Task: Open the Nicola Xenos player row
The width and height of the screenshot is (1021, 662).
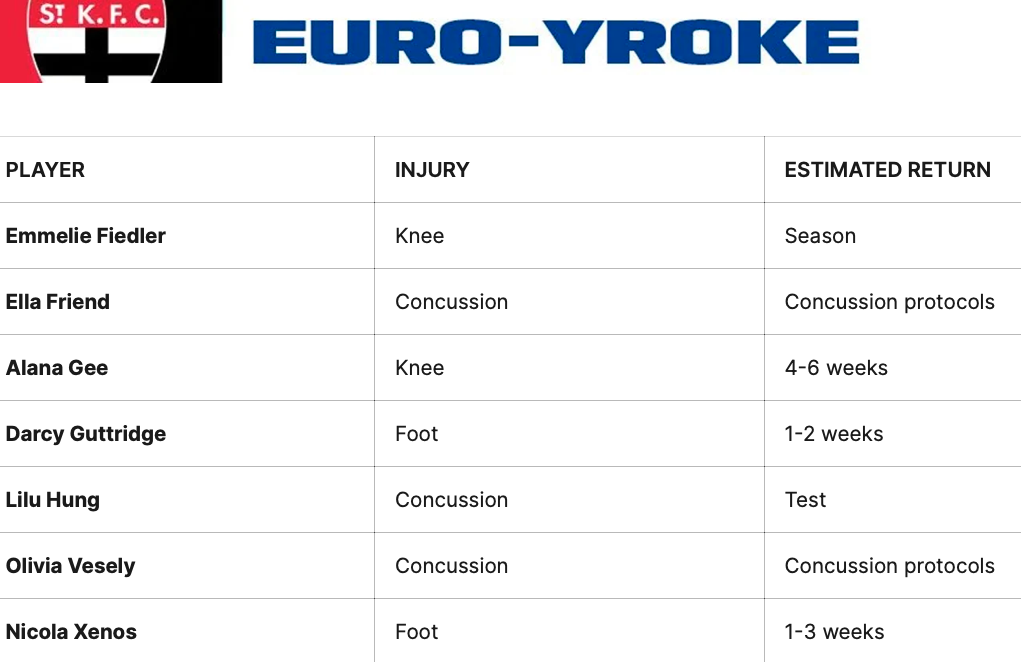Action: coord(71,632)
